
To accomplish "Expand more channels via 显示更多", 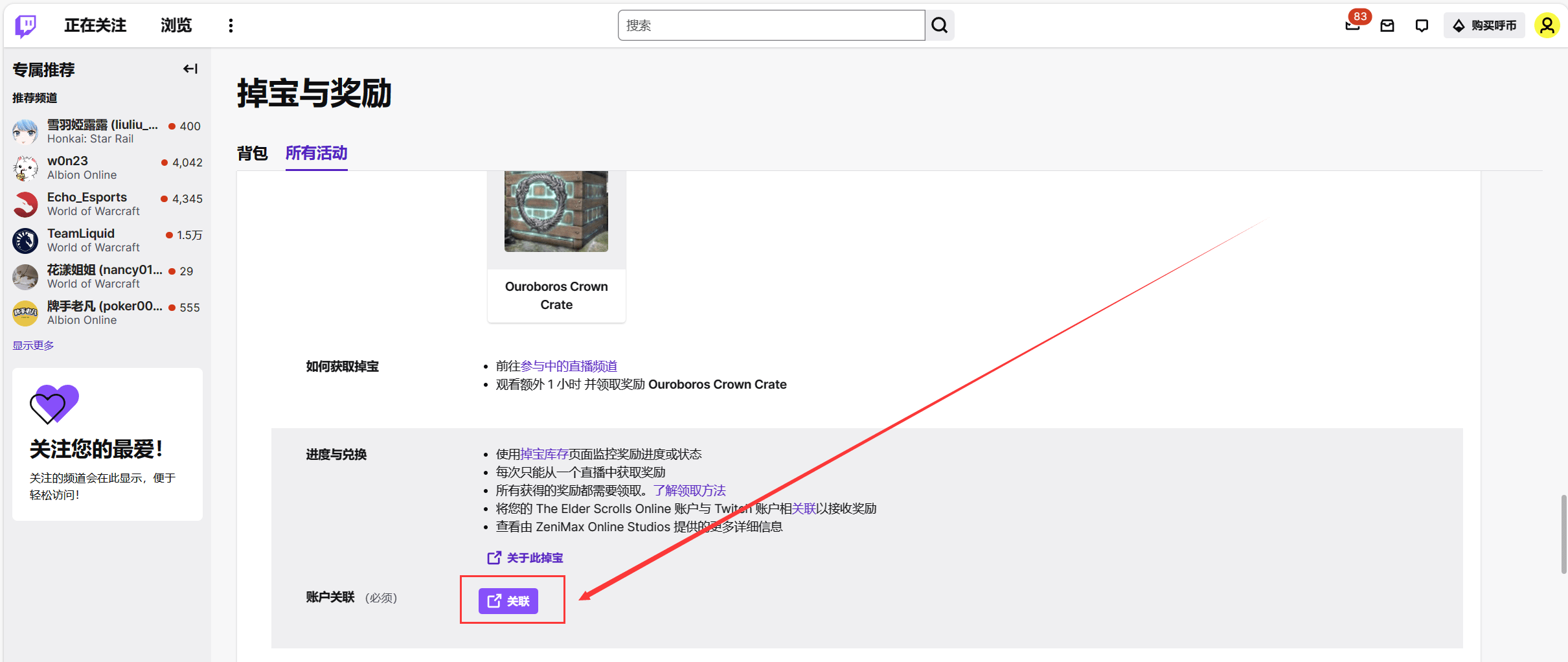I will 32,345.
